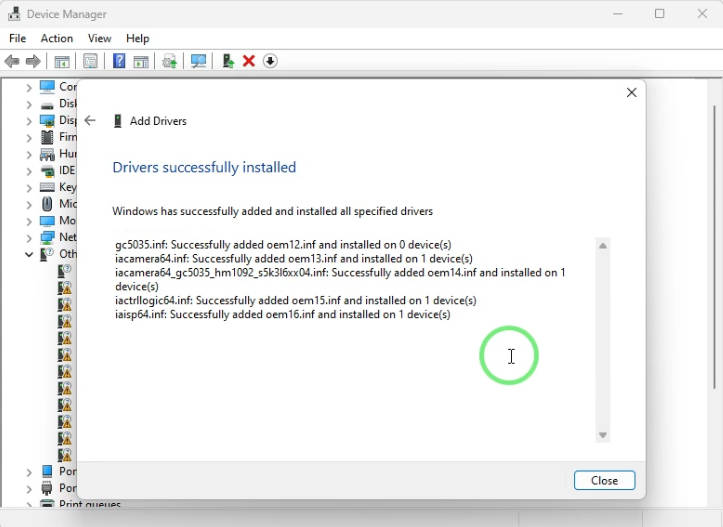Image resolution: width=723 pixels, height=527 pixels.
Task: Toggle the action pane toolbar icon
Action: point(141,61)
